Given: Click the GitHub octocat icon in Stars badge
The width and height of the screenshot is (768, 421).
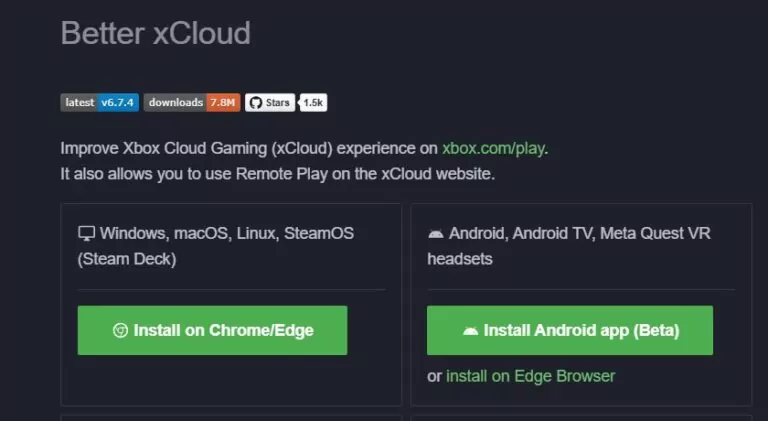Looking at the screenshot, I should pyautogui.click(x=256, y=103).
